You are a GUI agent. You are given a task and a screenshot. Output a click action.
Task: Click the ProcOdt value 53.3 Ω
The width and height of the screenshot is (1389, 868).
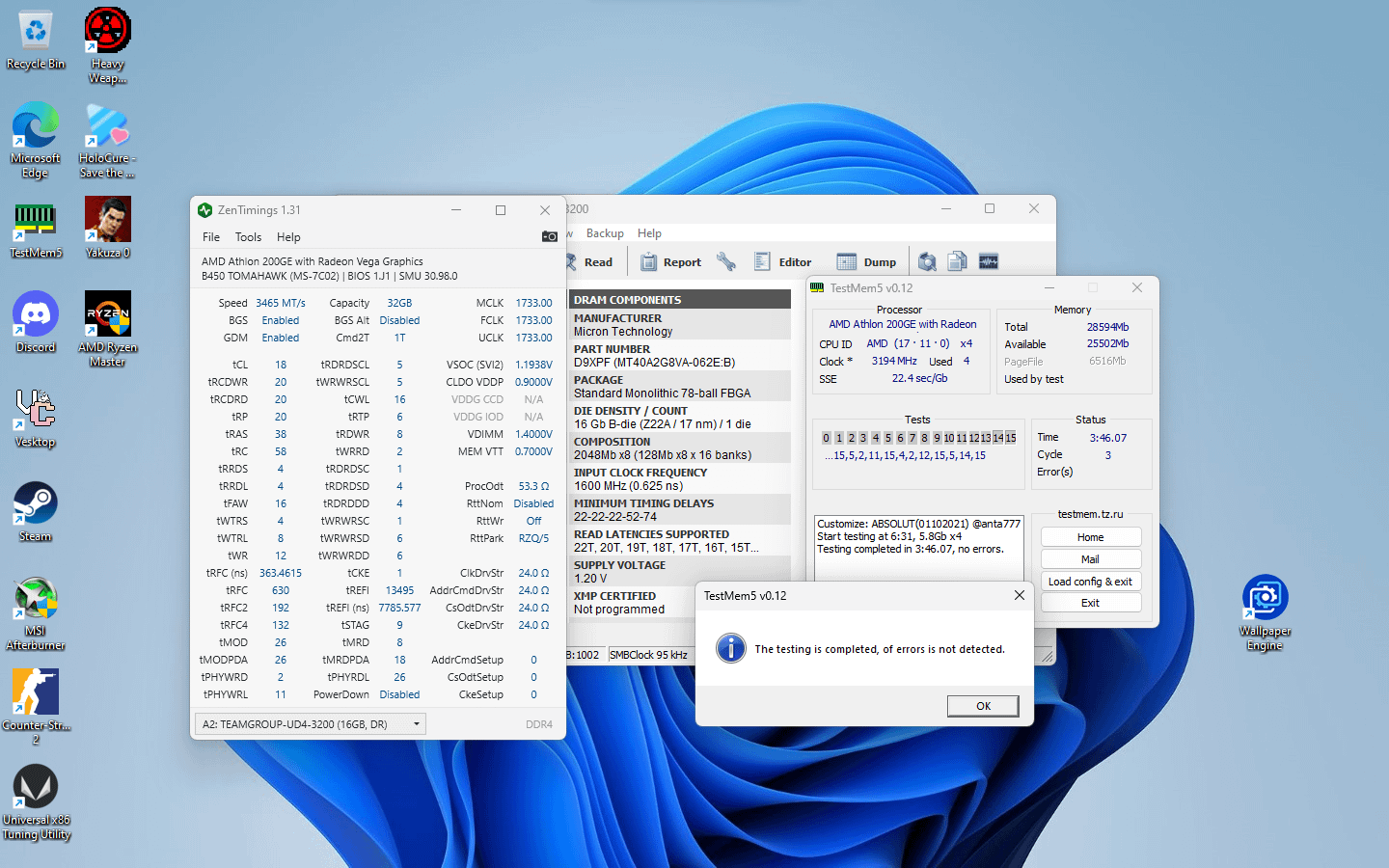pos(533,486)
